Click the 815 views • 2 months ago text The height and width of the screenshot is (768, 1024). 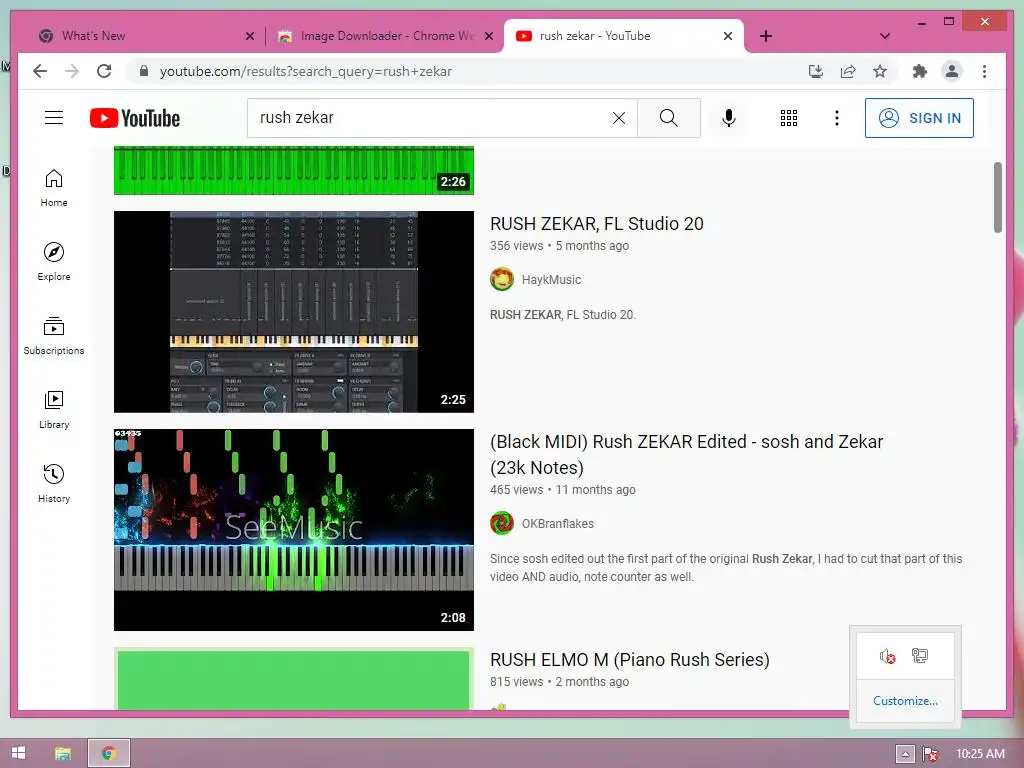(x=559, y=682)
